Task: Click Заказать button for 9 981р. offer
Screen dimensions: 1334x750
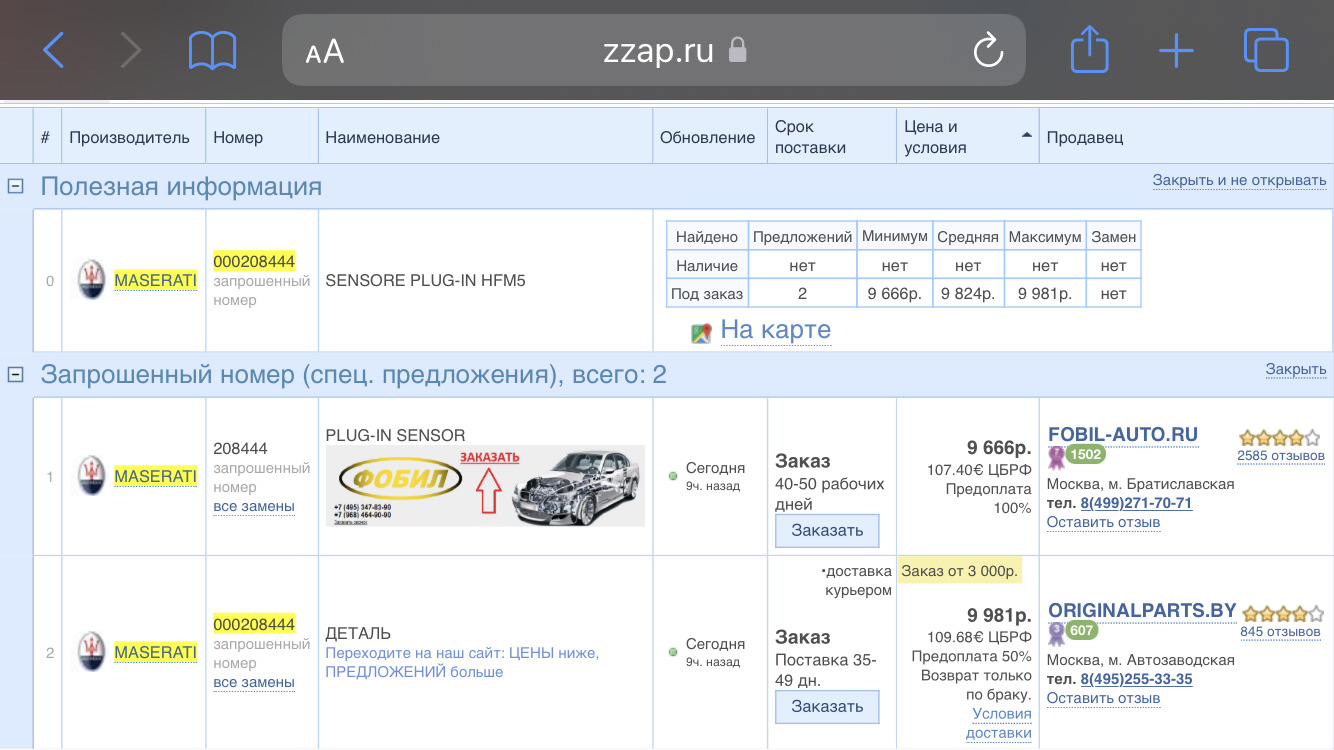Action: tap(827, 707)
